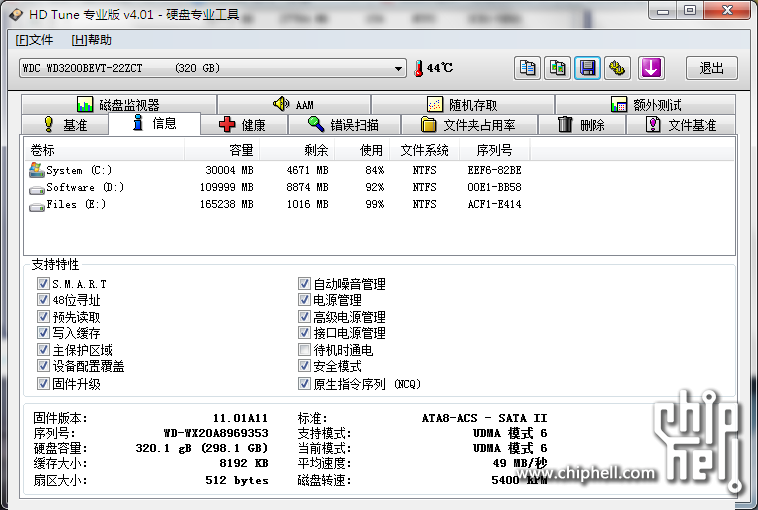Toggle the 设备配置覆盖 checkbox

43,366
